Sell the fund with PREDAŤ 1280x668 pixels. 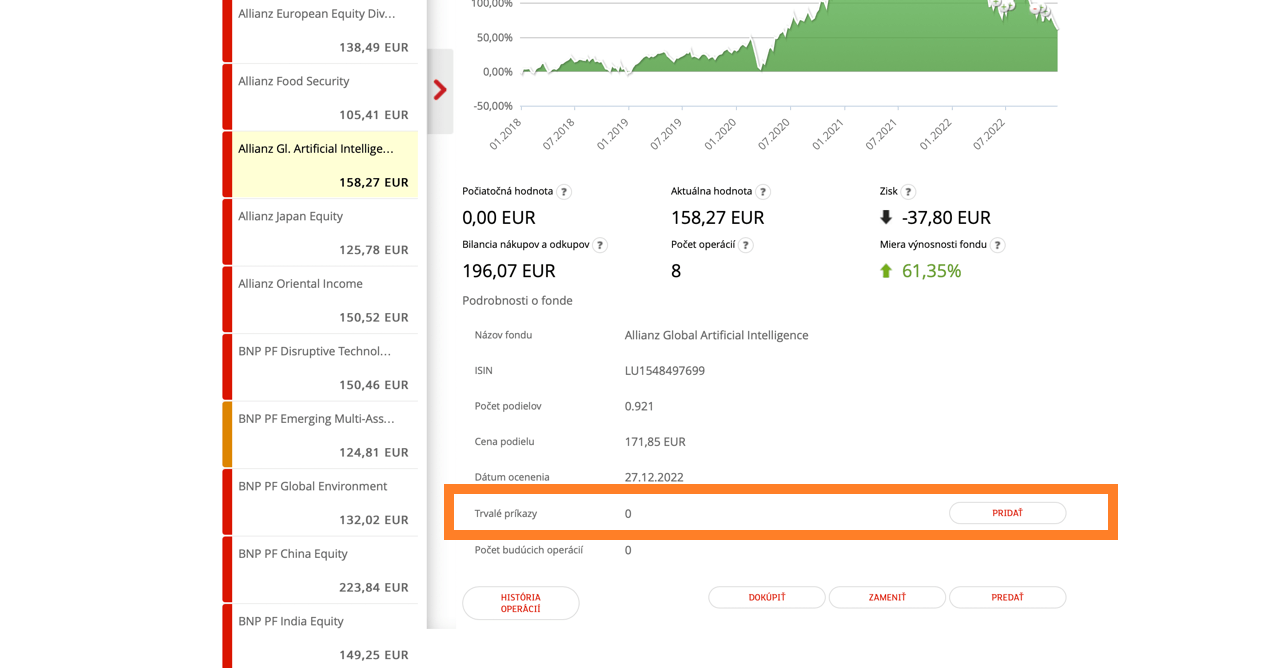(1007, 597)
